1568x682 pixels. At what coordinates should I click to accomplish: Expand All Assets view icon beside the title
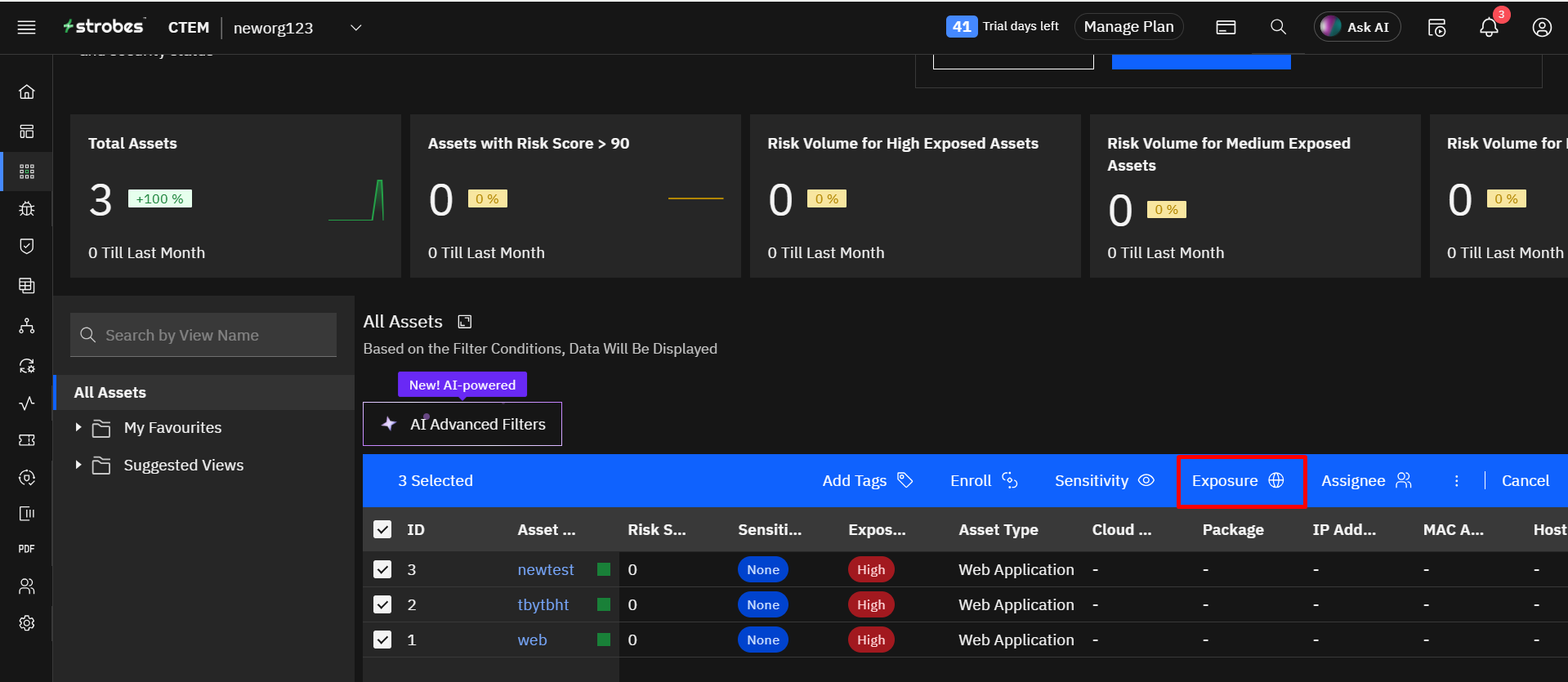[x=465, y=322]
